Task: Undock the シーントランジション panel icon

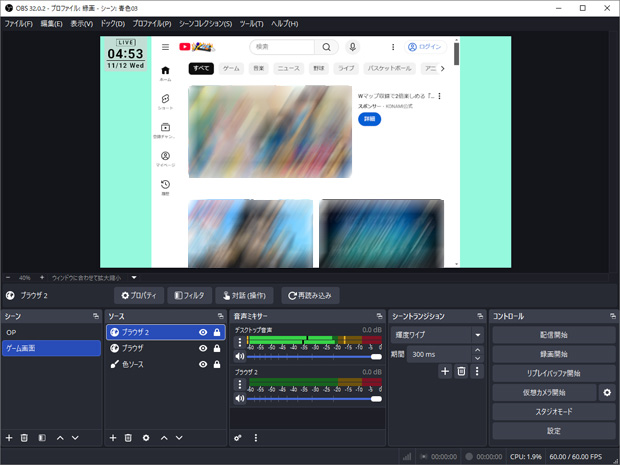Action: tap(480, 316)
